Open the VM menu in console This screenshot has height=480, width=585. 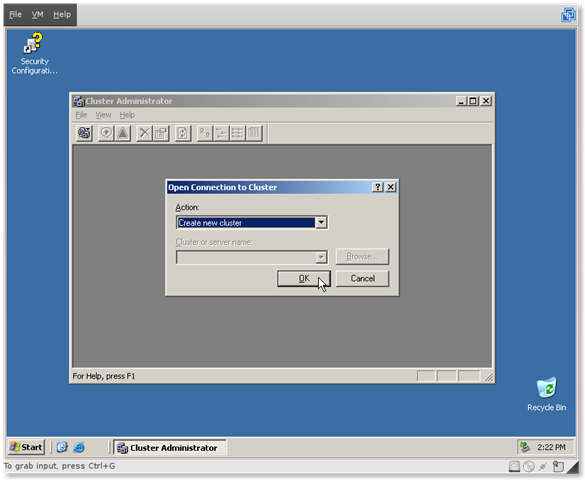click(x=37, y=15)
